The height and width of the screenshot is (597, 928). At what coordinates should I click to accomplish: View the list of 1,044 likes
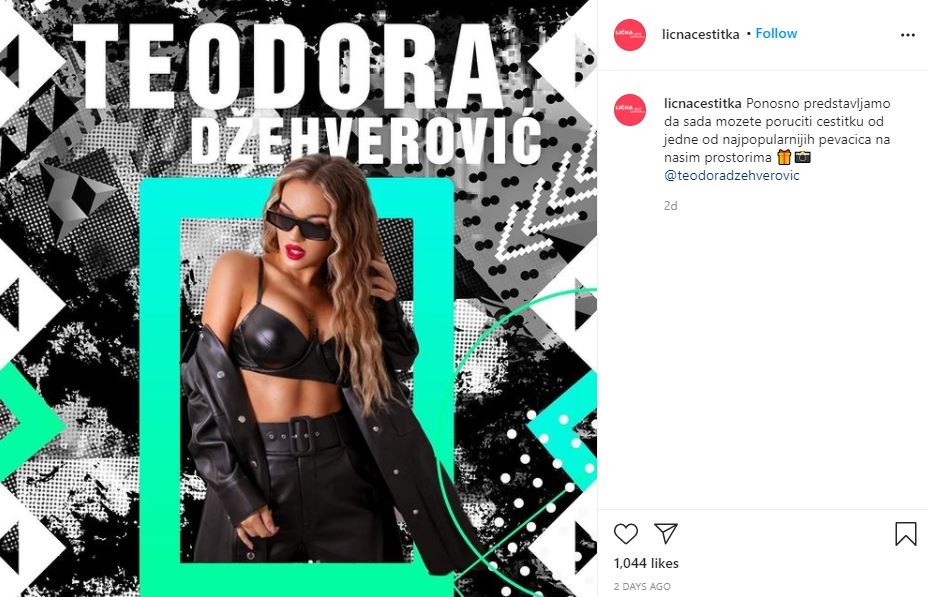pyautogui.click(x=646, y=563)
